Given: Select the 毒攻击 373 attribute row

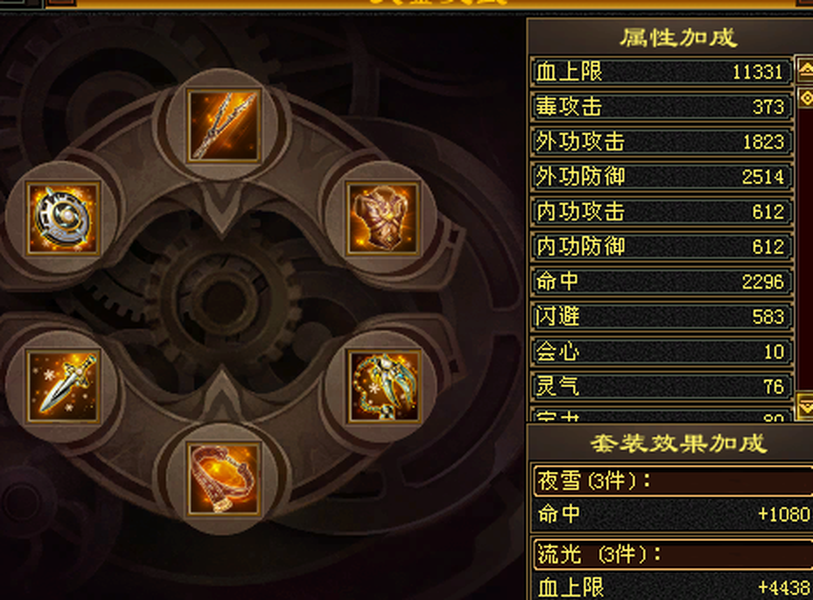Looking at the screenshot, I should [x=662, y=107].
